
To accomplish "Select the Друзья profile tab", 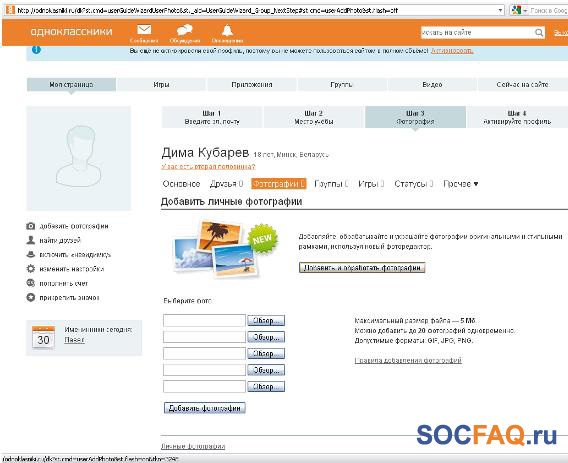I will click(x=226, y=184).
